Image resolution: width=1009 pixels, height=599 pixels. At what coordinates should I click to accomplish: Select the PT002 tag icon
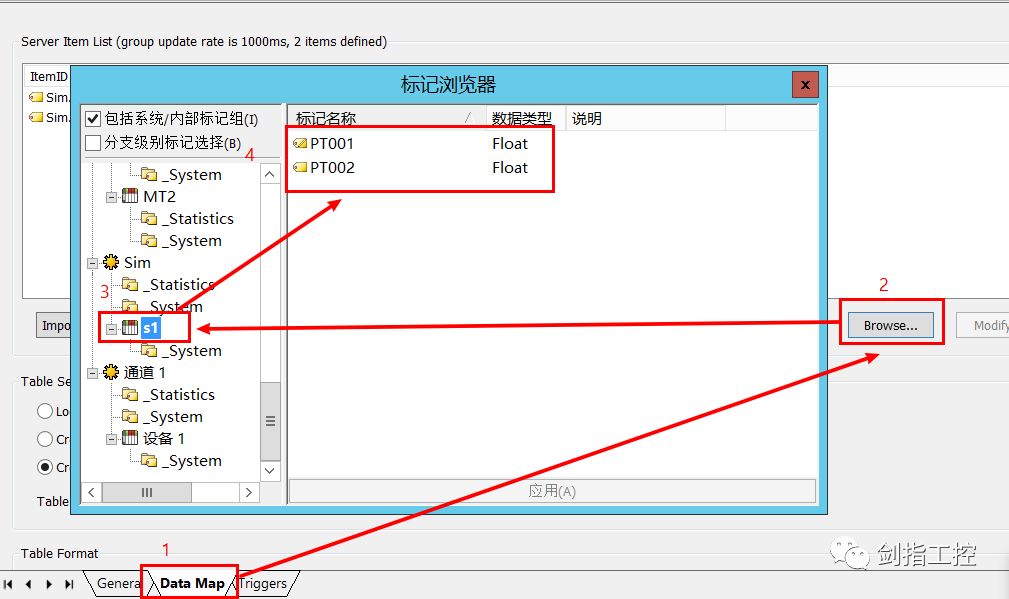click(300, 167)
